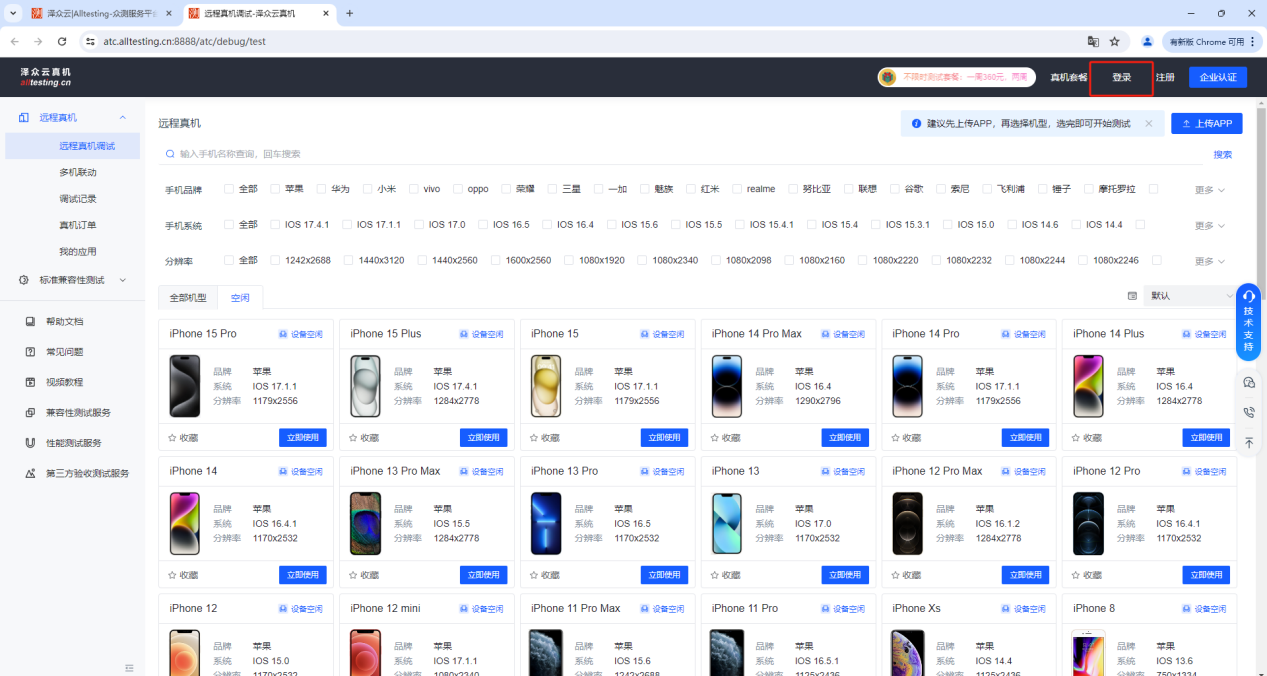Expand the 标准兼容性测试 sidebar menu
The image size is (1267, 676).
72,280
